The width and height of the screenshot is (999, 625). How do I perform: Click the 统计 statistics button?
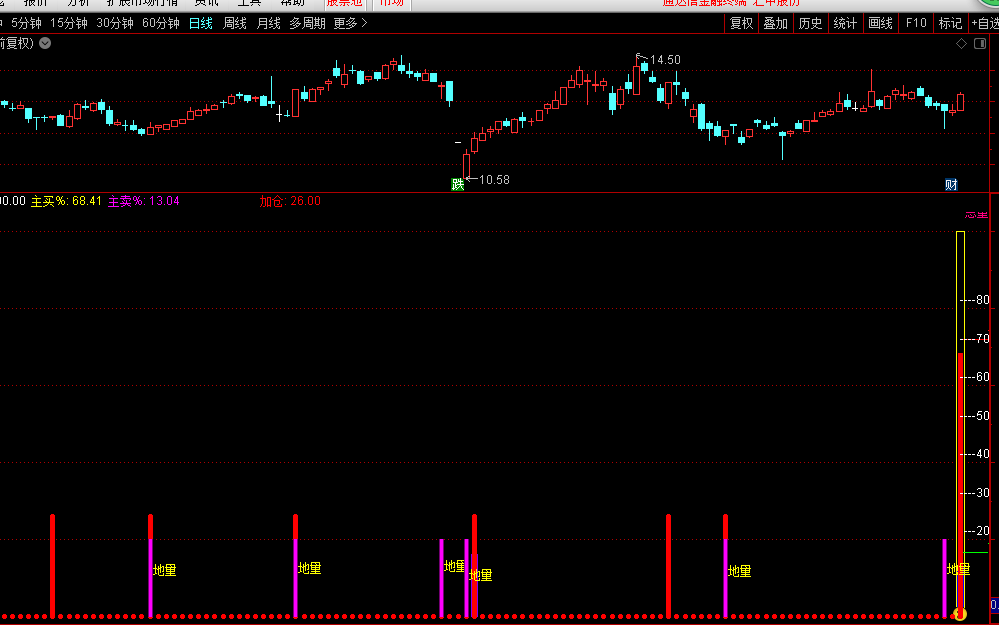tap(845, 23)
